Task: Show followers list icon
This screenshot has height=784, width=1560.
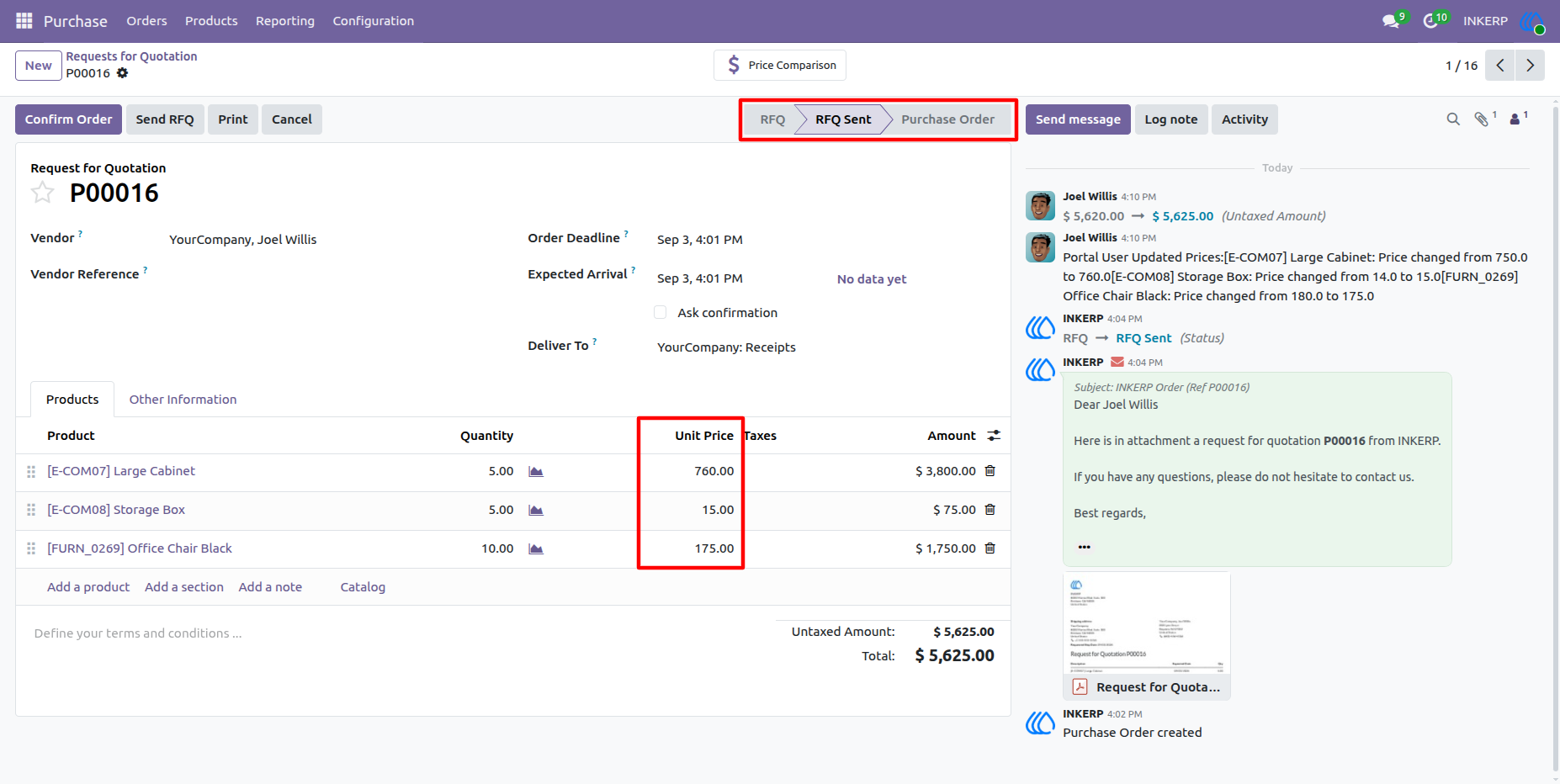Action: coord(1515,119)
